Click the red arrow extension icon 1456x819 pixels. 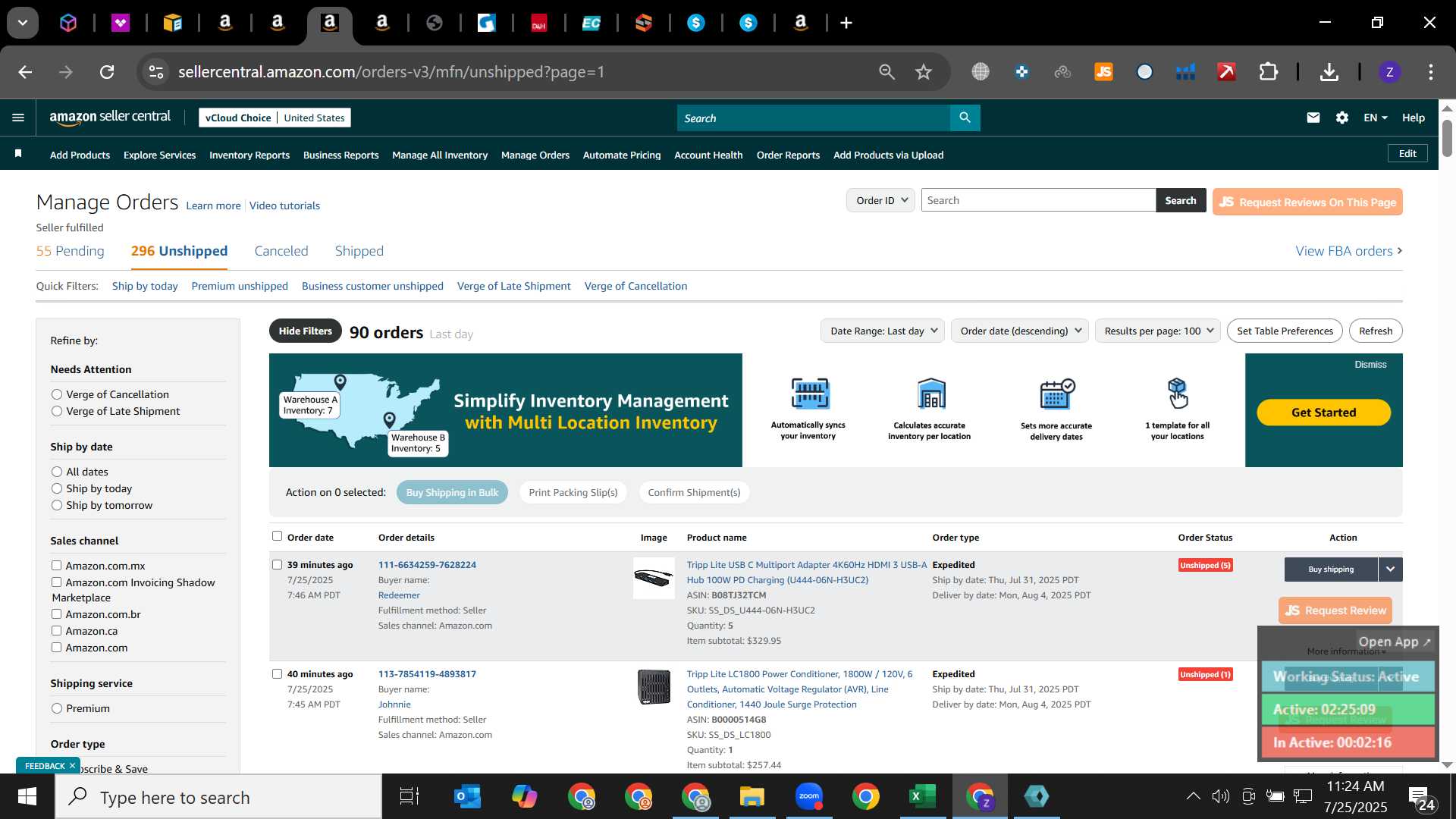1226,72
